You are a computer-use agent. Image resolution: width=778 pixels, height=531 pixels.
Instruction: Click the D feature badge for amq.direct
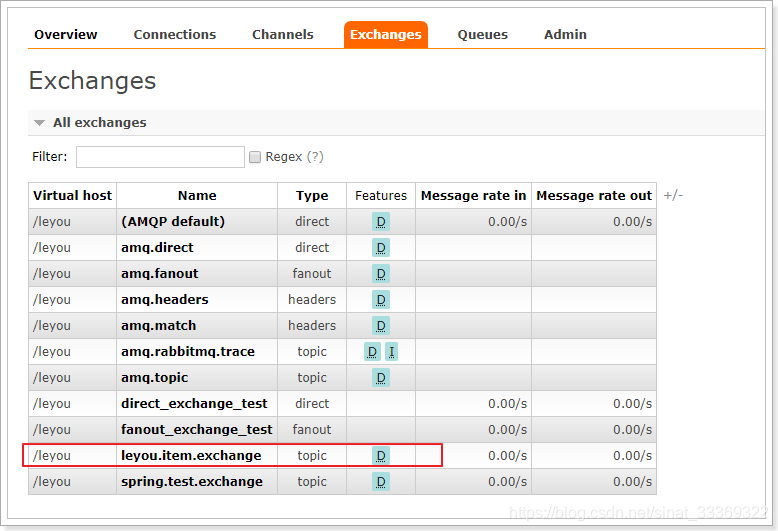point(381,248)
